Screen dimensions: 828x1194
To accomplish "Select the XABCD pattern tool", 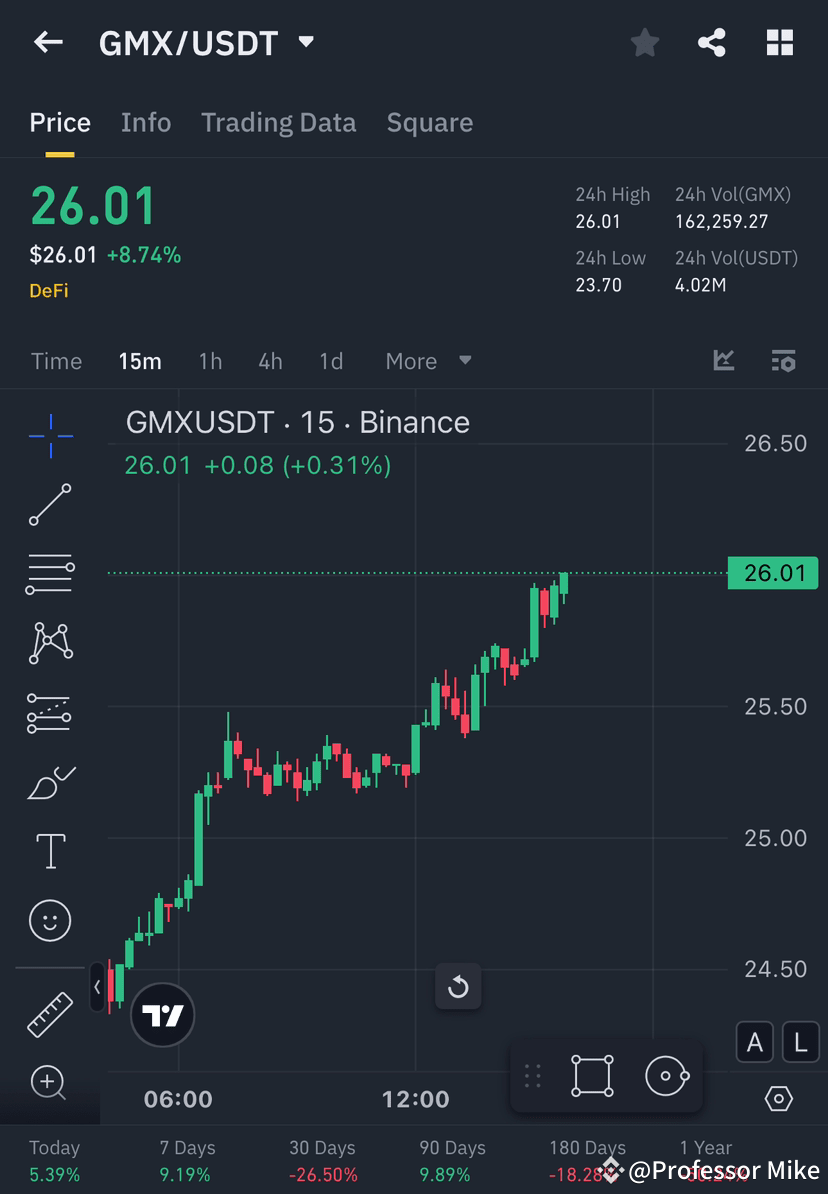I will (x=50, y=643).
